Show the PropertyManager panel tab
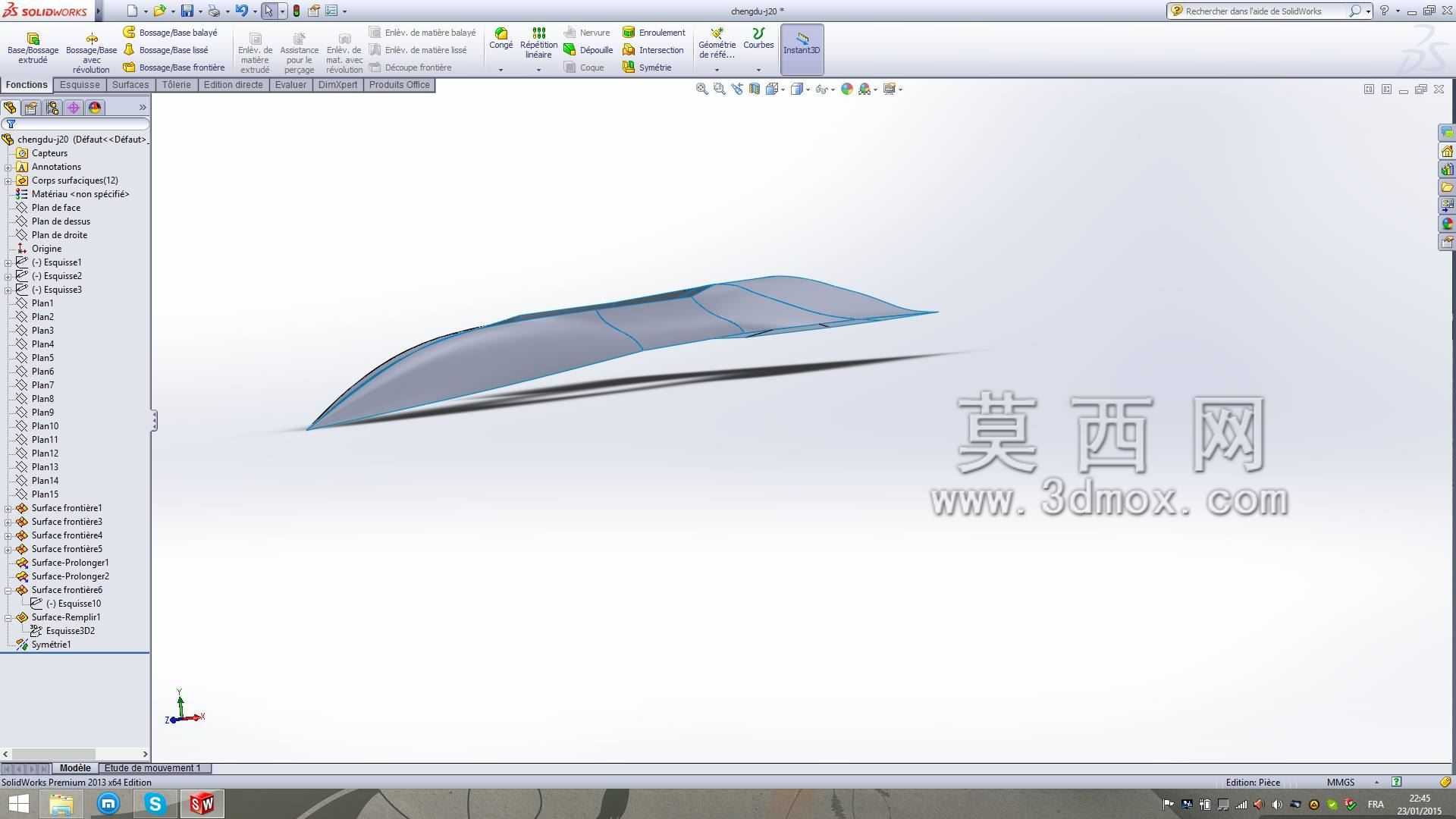The height and width of the screenshot is (819, 1456). click(x=31, y=108)
